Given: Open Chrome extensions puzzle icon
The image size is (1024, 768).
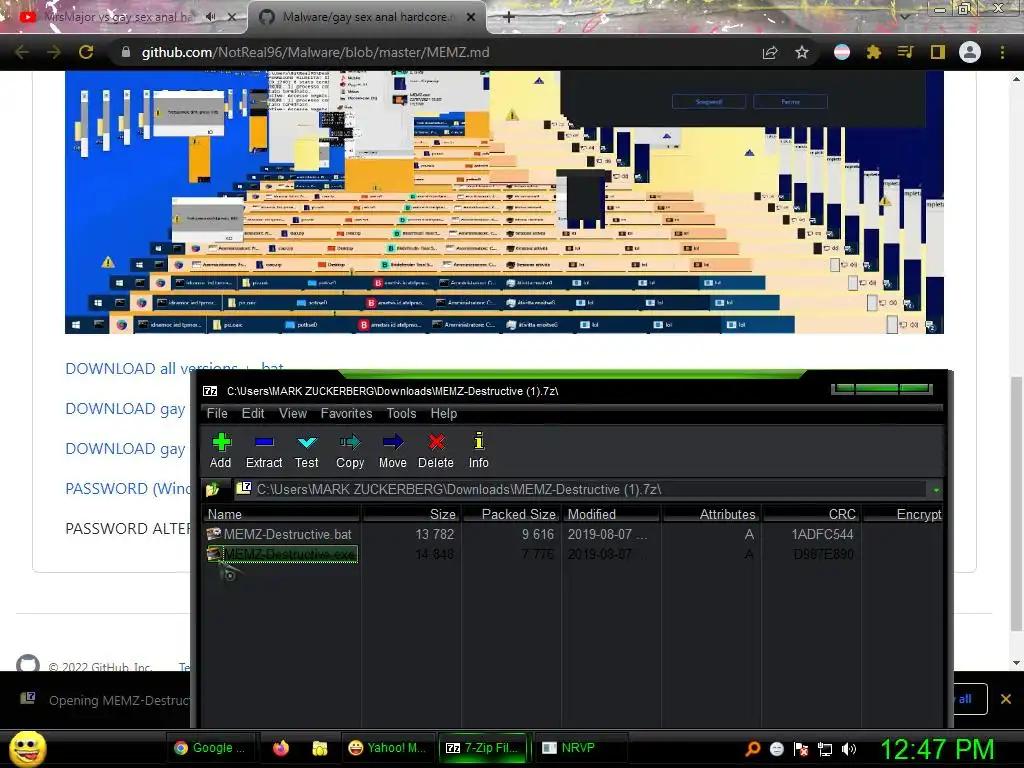Looking at the screenshot, I should pos(874,52).
